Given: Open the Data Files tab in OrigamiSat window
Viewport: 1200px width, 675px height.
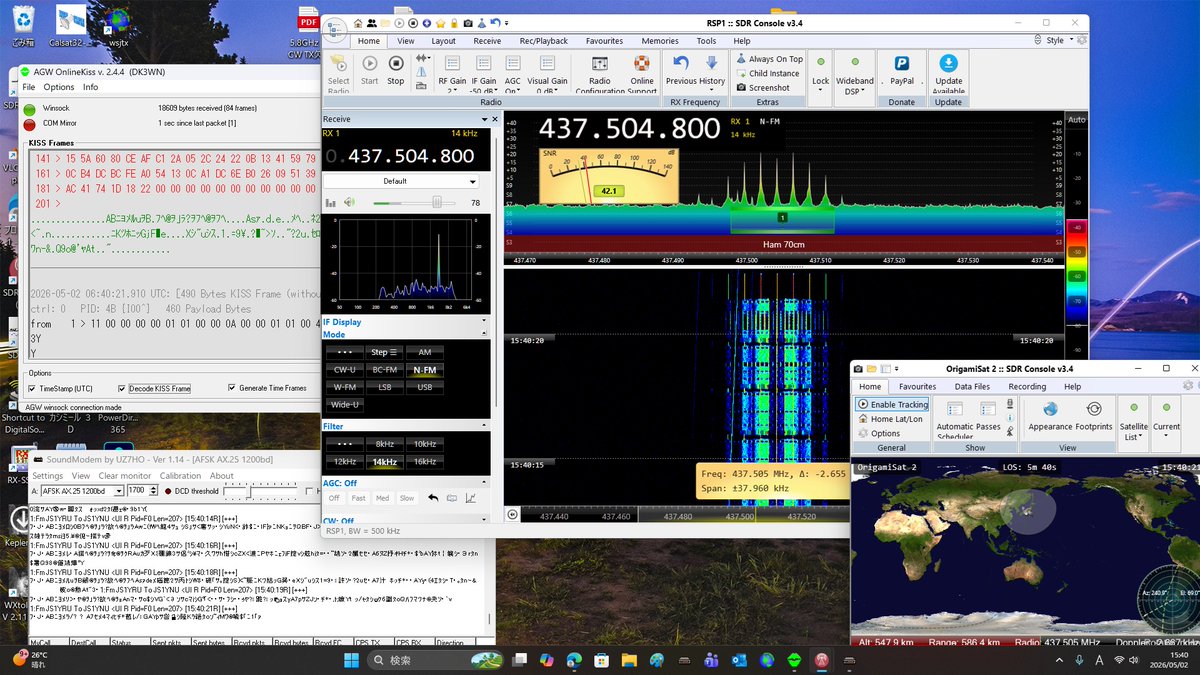Looking at the screenshot, I should click(x=972, y=386).
